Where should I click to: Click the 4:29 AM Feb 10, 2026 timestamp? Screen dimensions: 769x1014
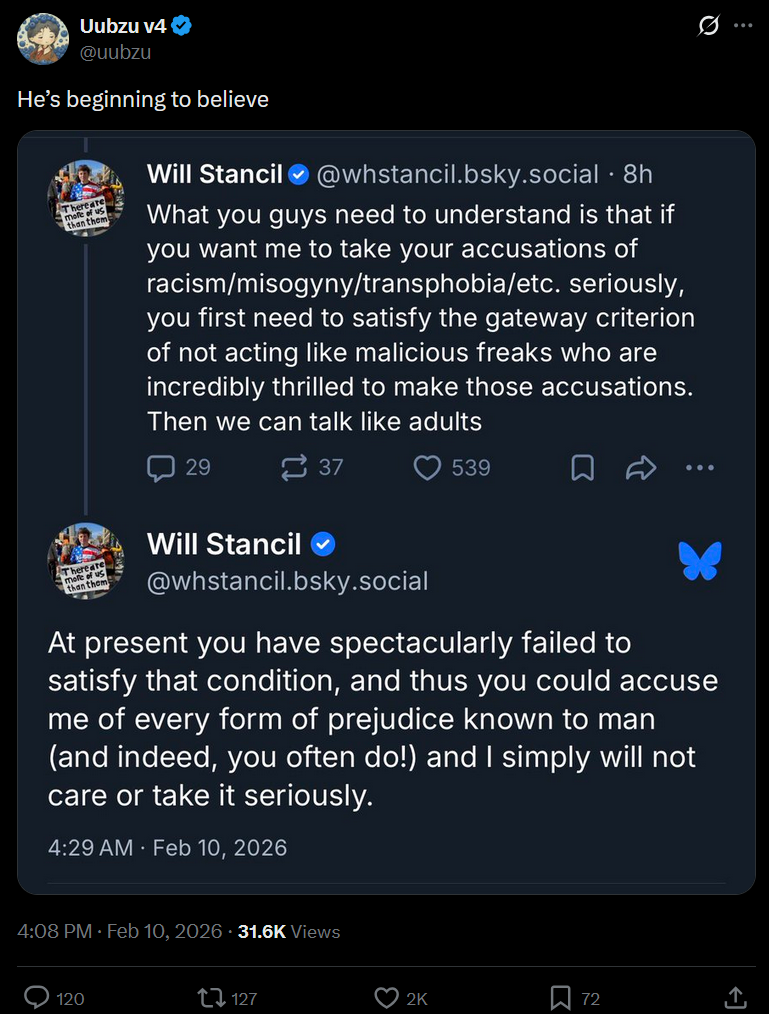(x=168, y=848)
